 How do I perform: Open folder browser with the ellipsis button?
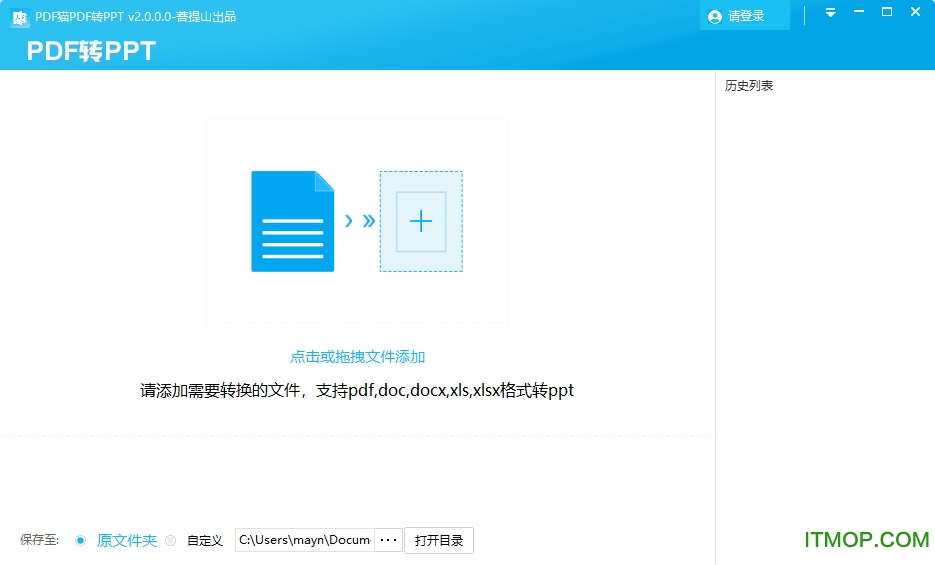pyautogui.click(x=389, y=540)
